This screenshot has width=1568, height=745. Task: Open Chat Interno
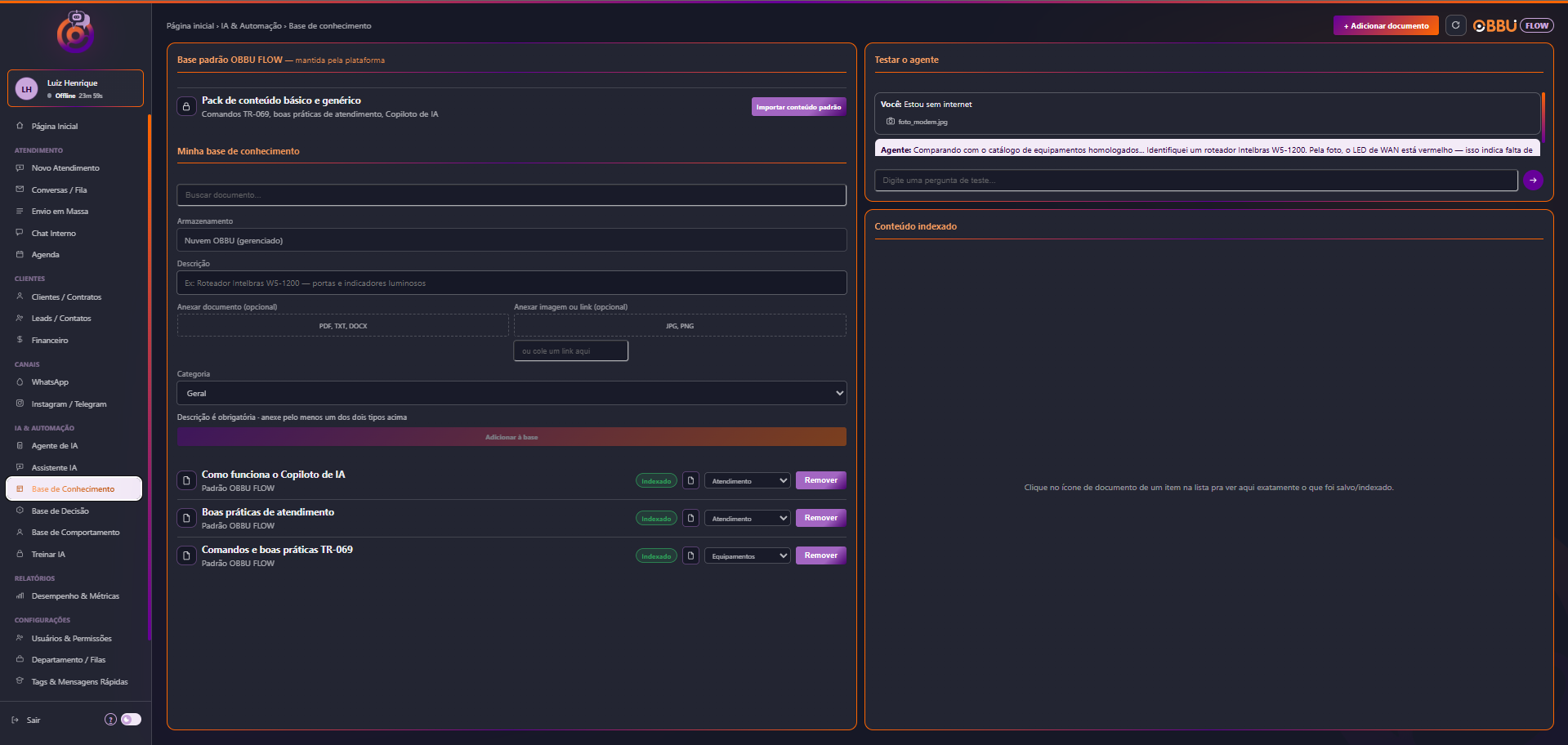(53, 234)
